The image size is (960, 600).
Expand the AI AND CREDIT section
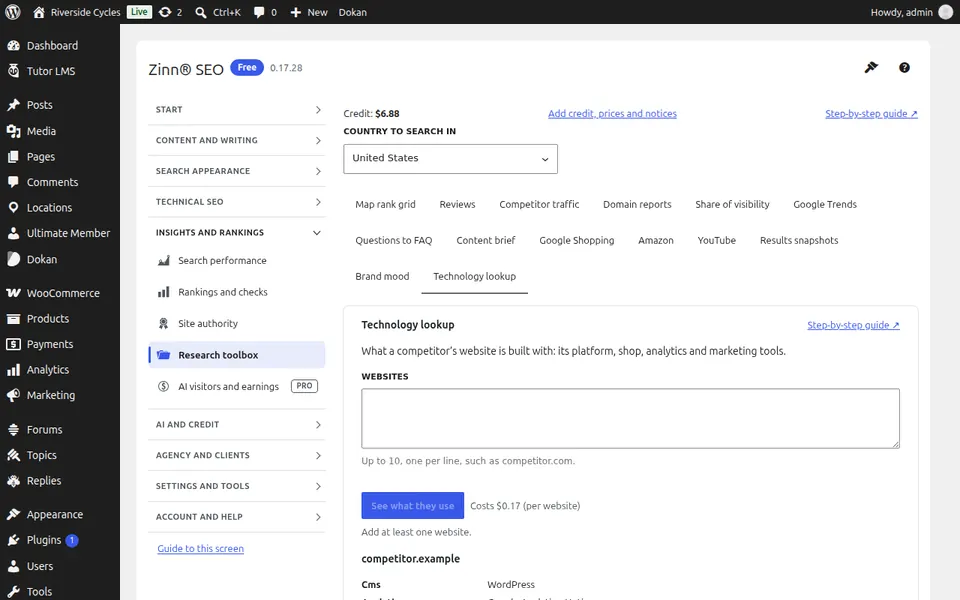pyautogui.click(x=237, y=424)
